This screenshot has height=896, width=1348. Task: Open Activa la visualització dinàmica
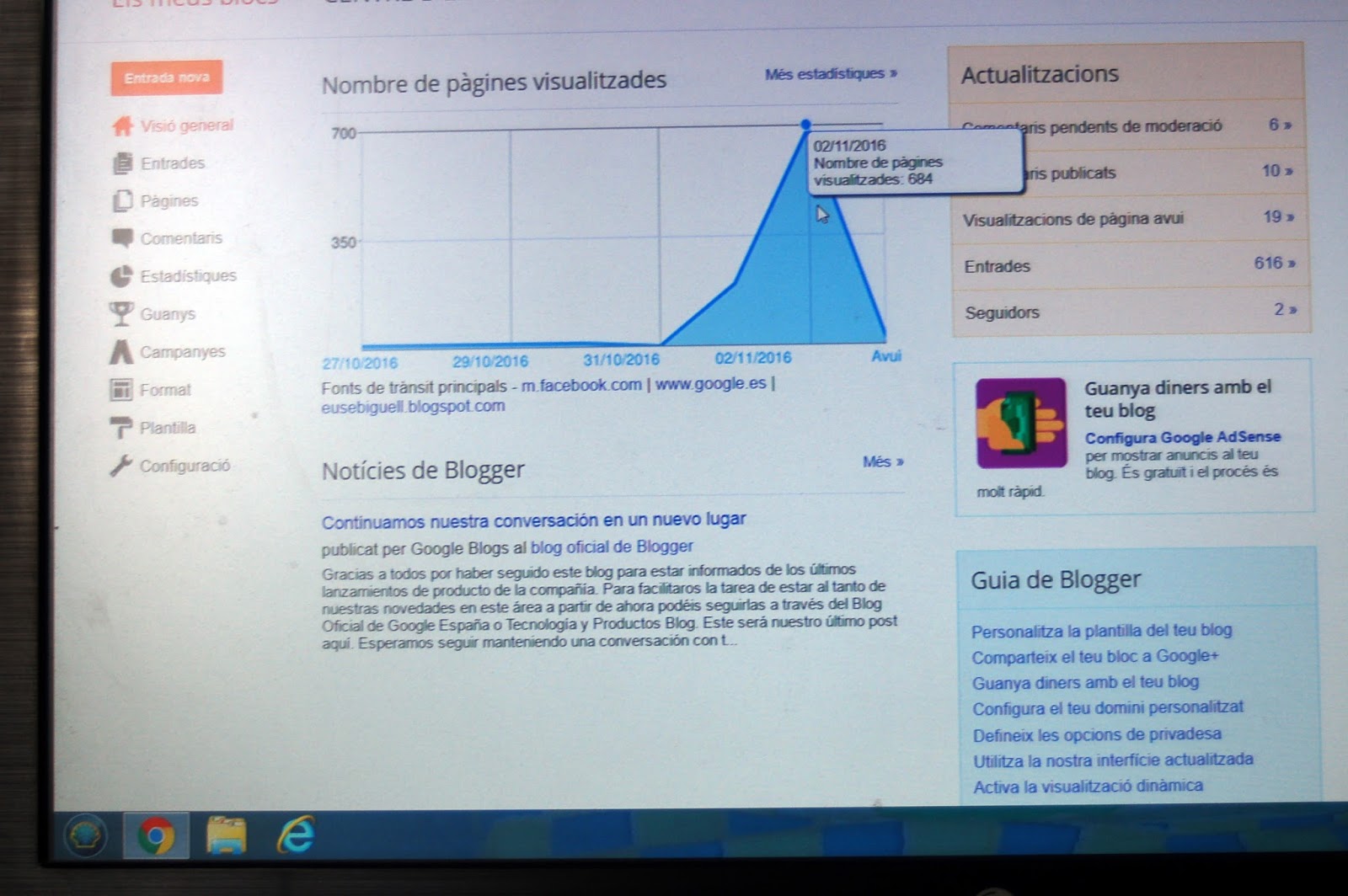click(x=1089, y=787)
